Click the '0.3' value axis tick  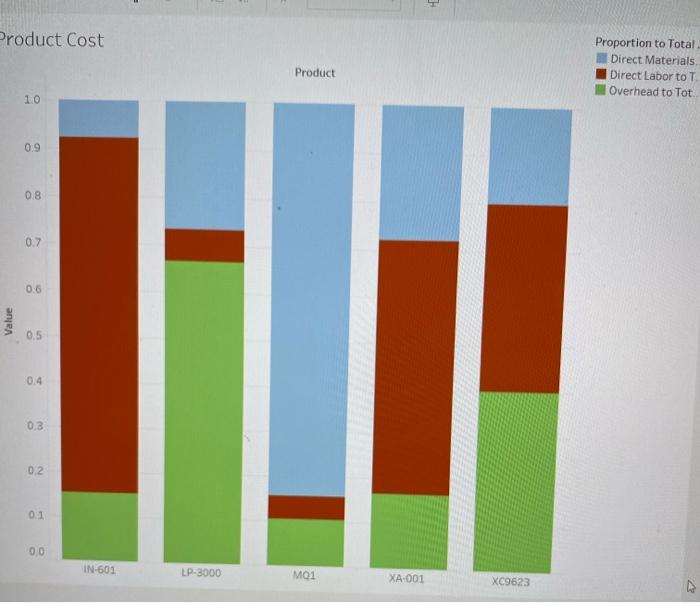(x=35, y=426)
